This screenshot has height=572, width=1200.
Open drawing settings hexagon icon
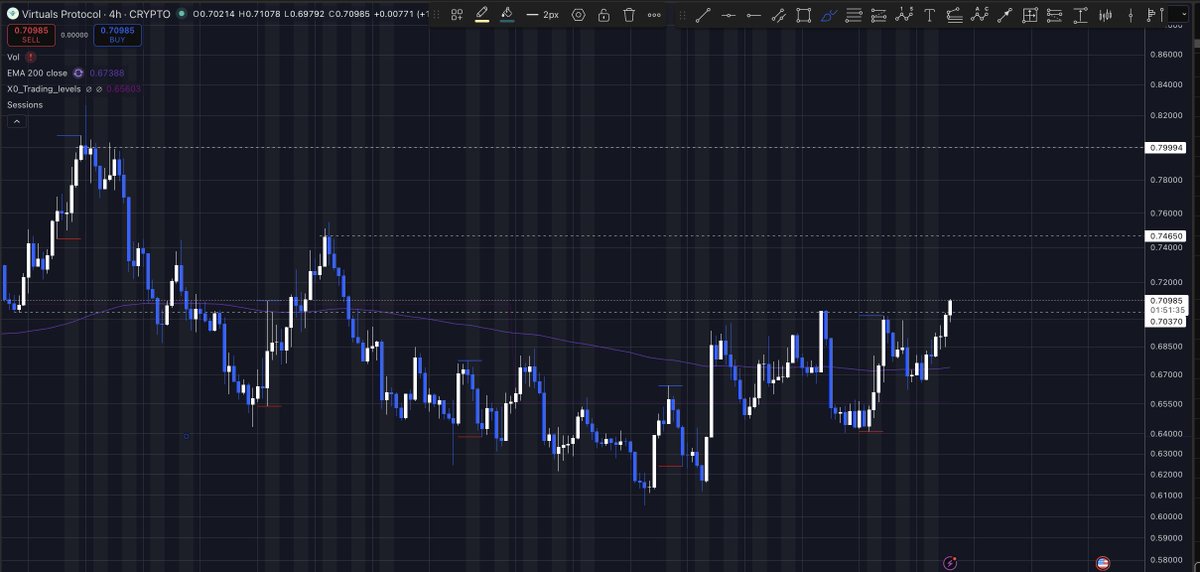click(x=578, y=15)
